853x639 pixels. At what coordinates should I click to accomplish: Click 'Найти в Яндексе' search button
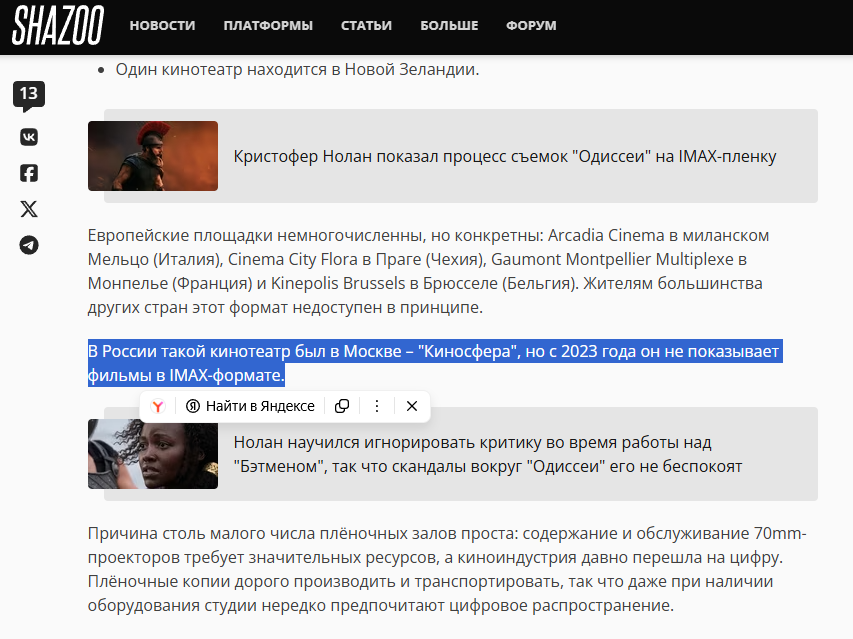coord(250,406)
